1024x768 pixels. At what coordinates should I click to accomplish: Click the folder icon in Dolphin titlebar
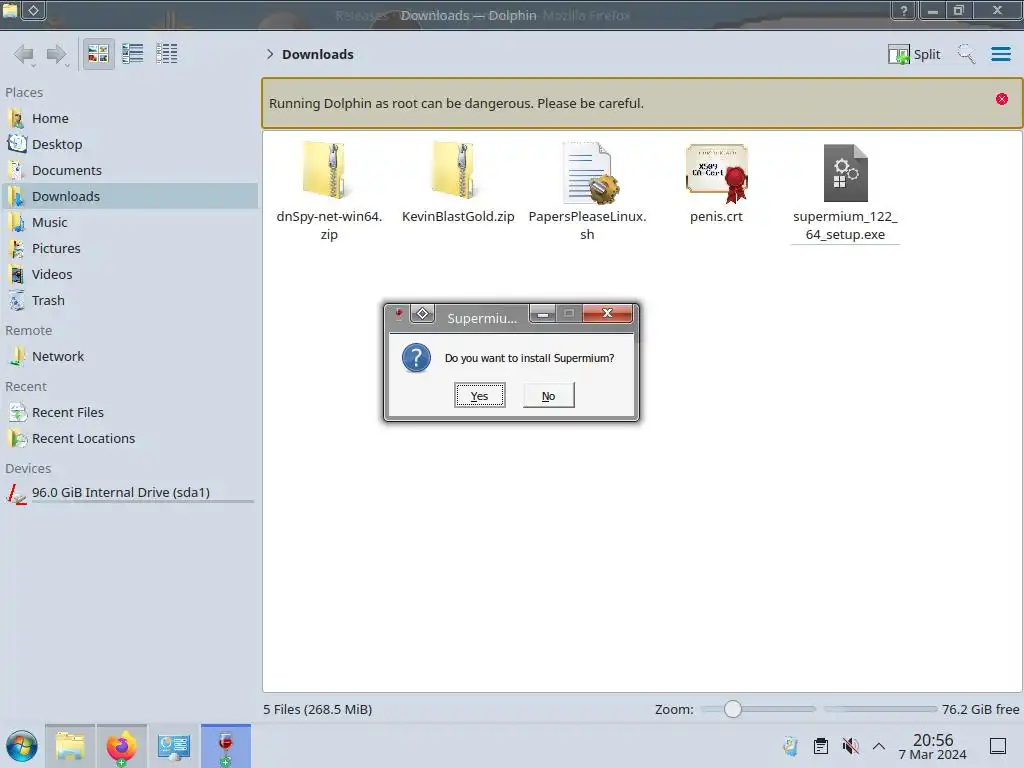(10, 10)
